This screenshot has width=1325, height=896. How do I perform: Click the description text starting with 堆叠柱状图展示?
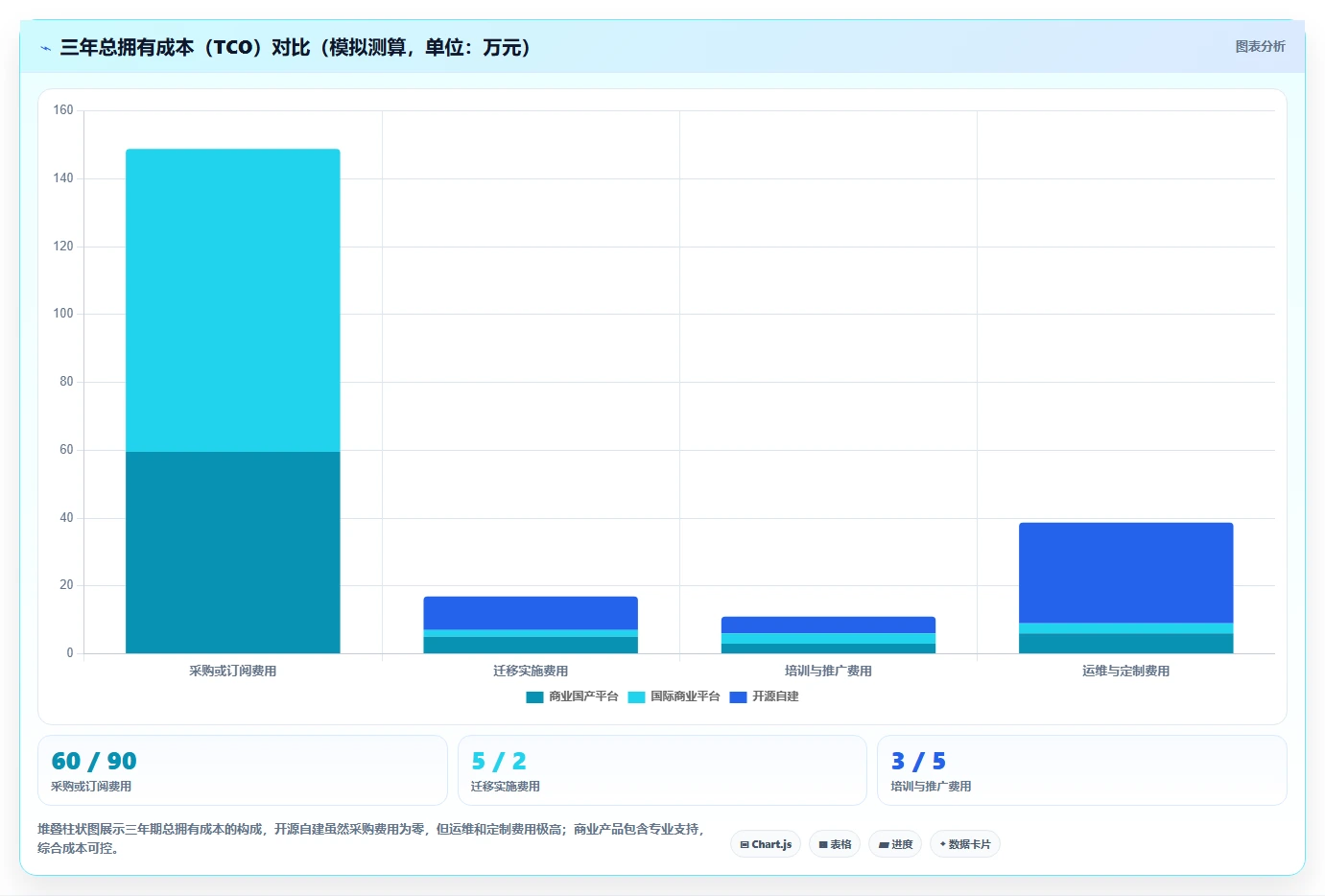(x=372, y=838)
